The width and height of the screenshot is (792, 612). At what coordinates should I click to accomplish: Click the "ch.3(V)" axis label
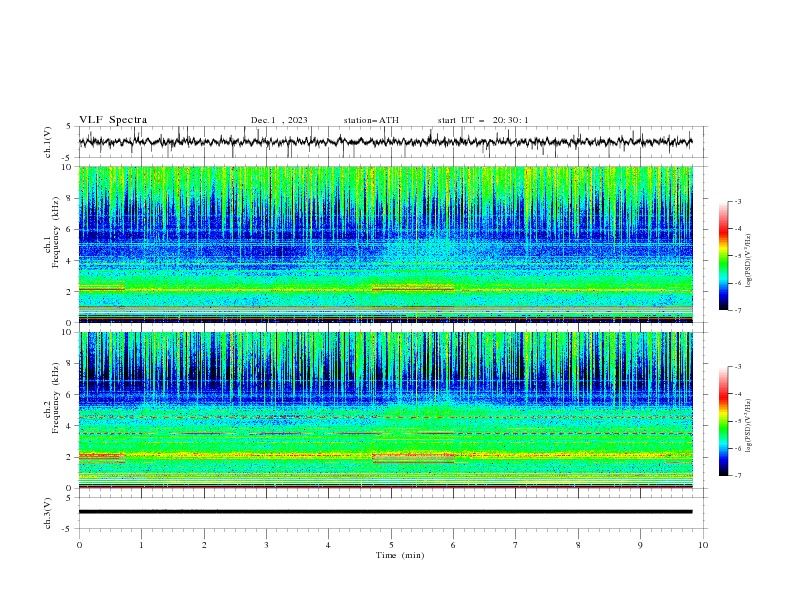coord(48,513)
